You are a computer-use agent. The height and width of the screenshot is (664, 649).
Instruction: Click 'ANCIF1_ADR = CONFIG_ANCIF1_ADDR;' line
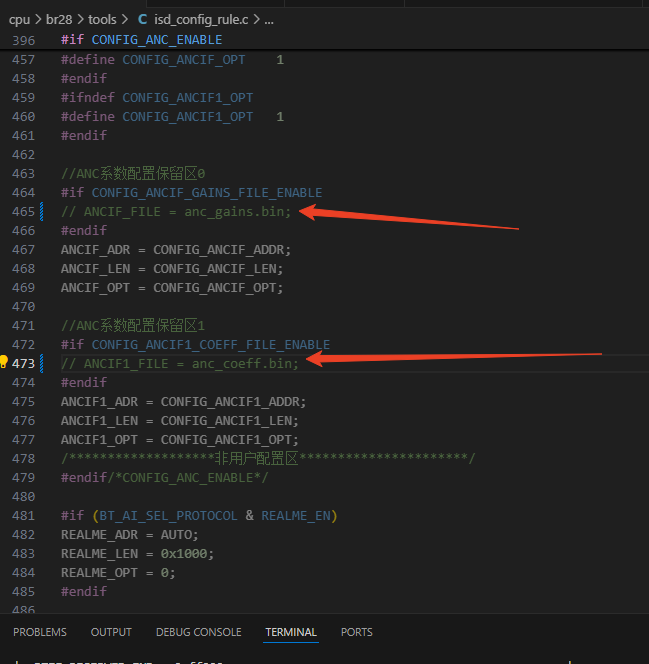point(183,402)
